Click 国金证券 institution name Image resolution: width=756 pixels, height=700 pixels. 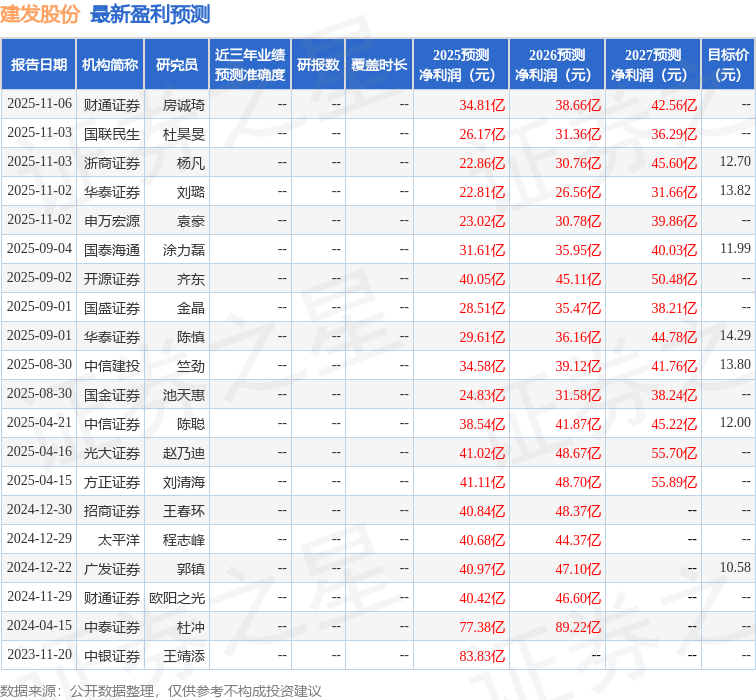pyautogui.click(x=112, y=395)
